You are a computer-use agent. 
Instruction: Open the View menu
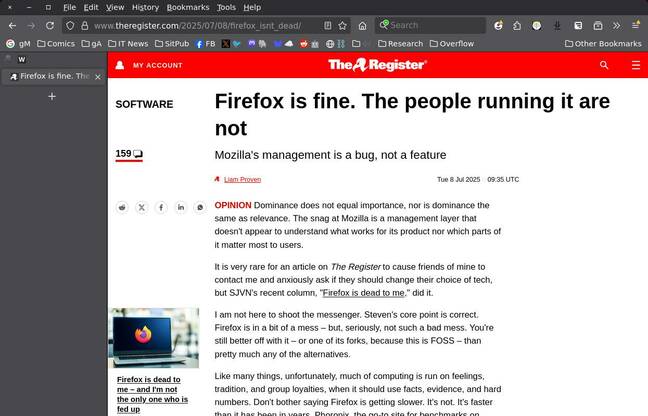click(x=115, y=7)
